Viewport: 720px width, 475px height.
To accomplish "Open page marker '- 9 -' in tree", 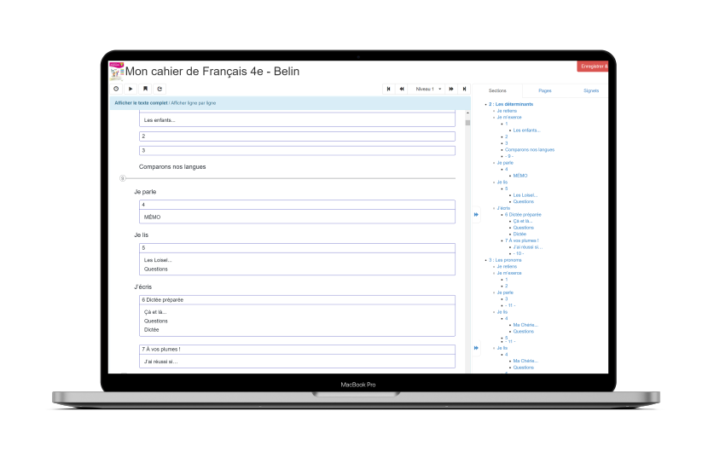I will pos(509,156).
